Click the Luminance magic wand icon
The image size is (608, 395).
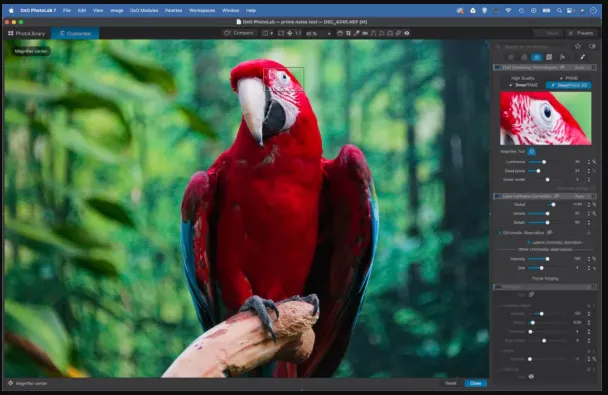[594, 162]
